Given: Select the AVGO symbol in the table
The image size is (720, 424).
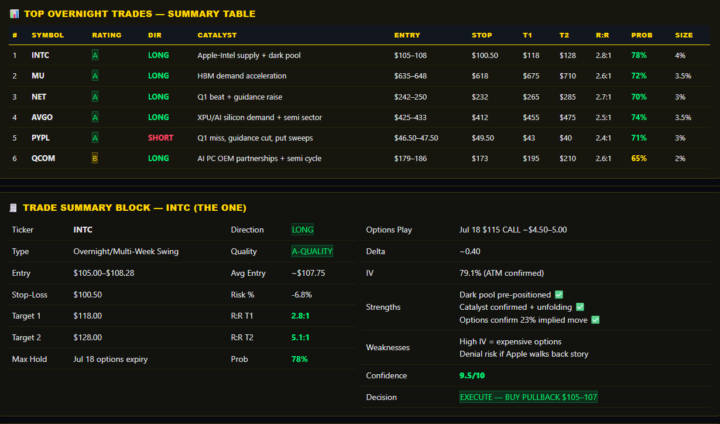Looking at the screenshot, I should click(x=42, y=118).
